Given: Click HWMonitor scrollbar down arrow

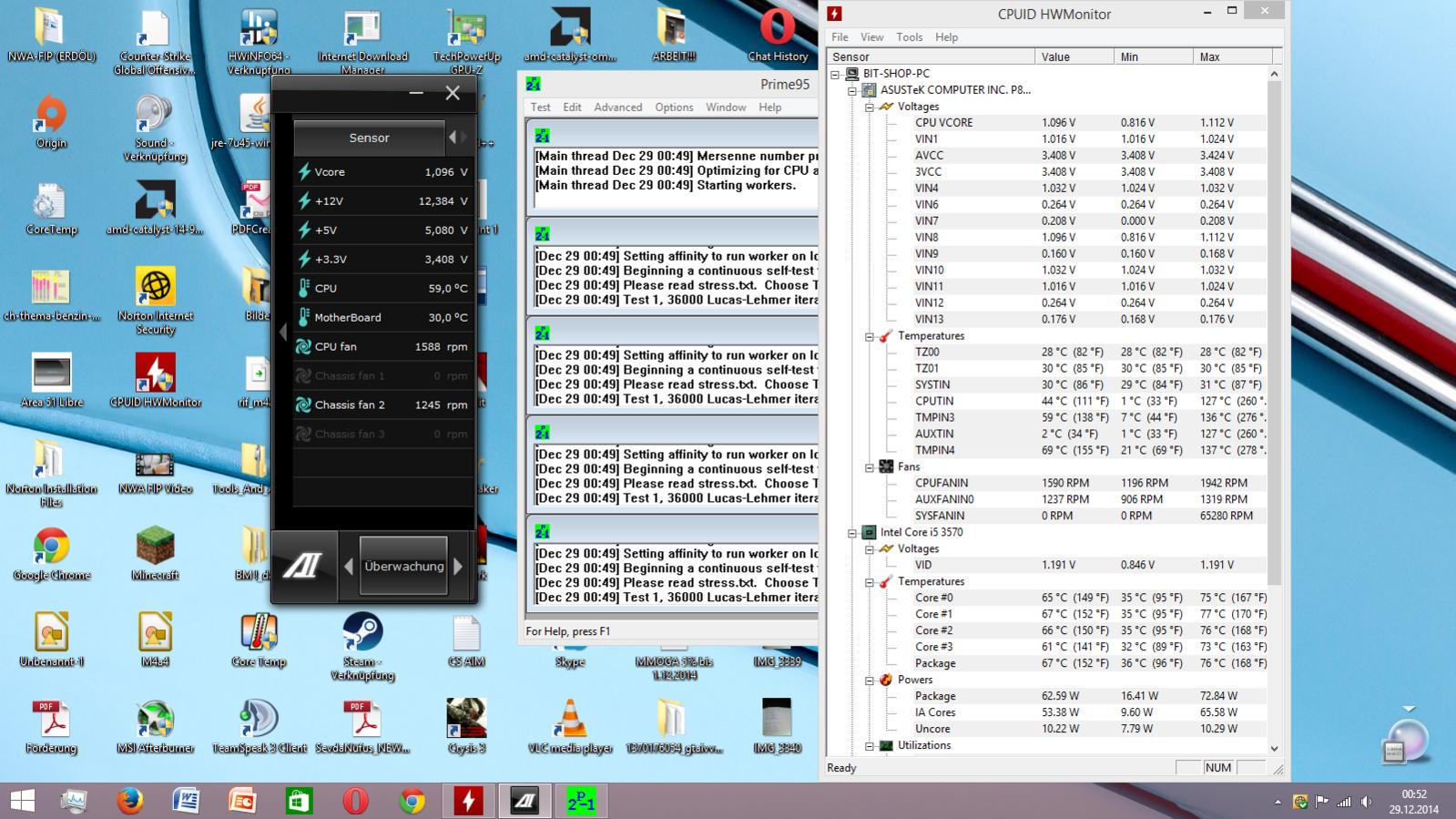Looking at the screenshot, I should pyautogui.click(x=1274, y=748).
